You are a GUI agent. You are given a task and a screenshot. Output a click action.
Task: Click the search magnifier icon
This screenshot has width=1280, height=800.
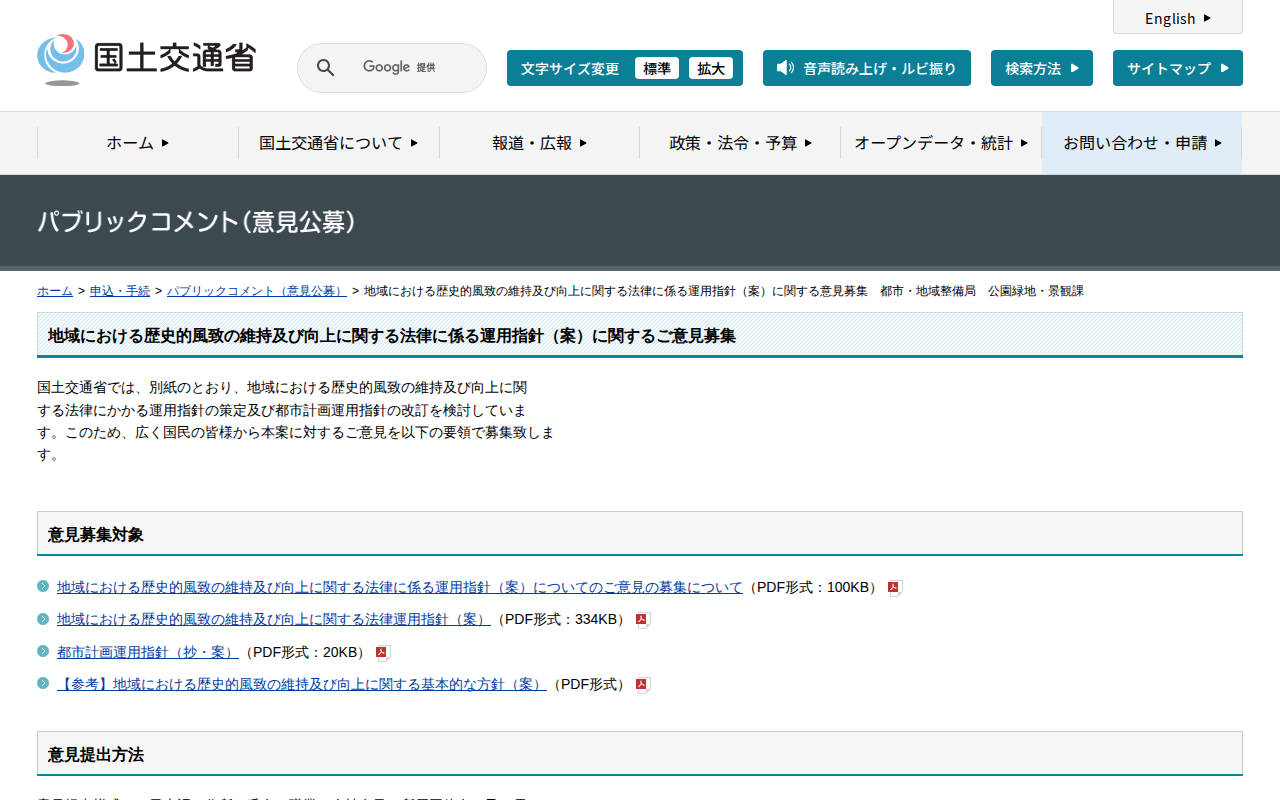pyautogui.click(x=325, y=68)
